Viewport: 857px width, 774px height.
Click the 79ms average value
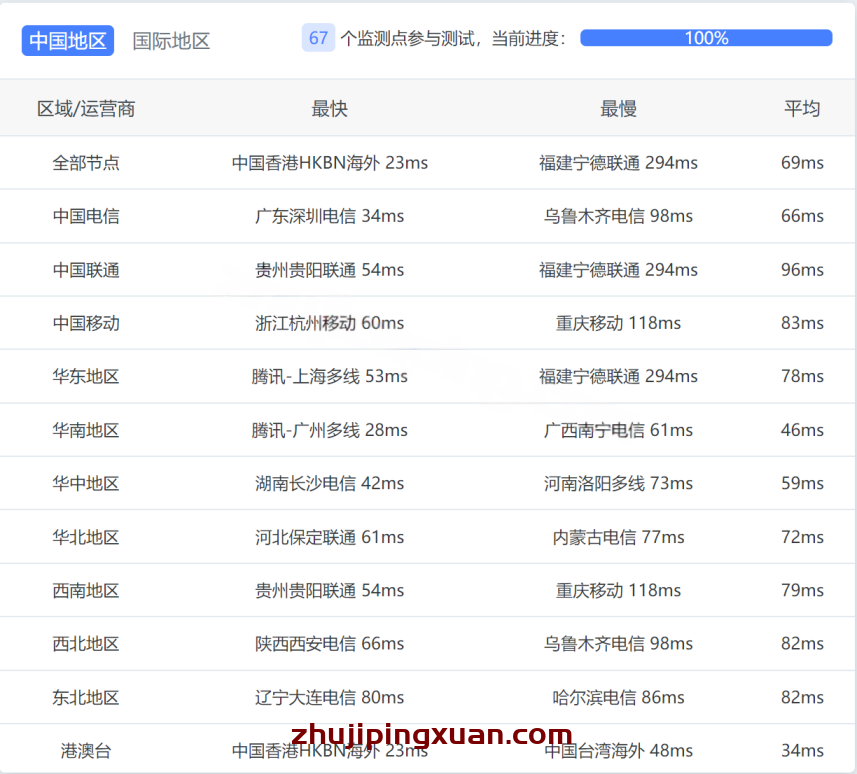802,590
